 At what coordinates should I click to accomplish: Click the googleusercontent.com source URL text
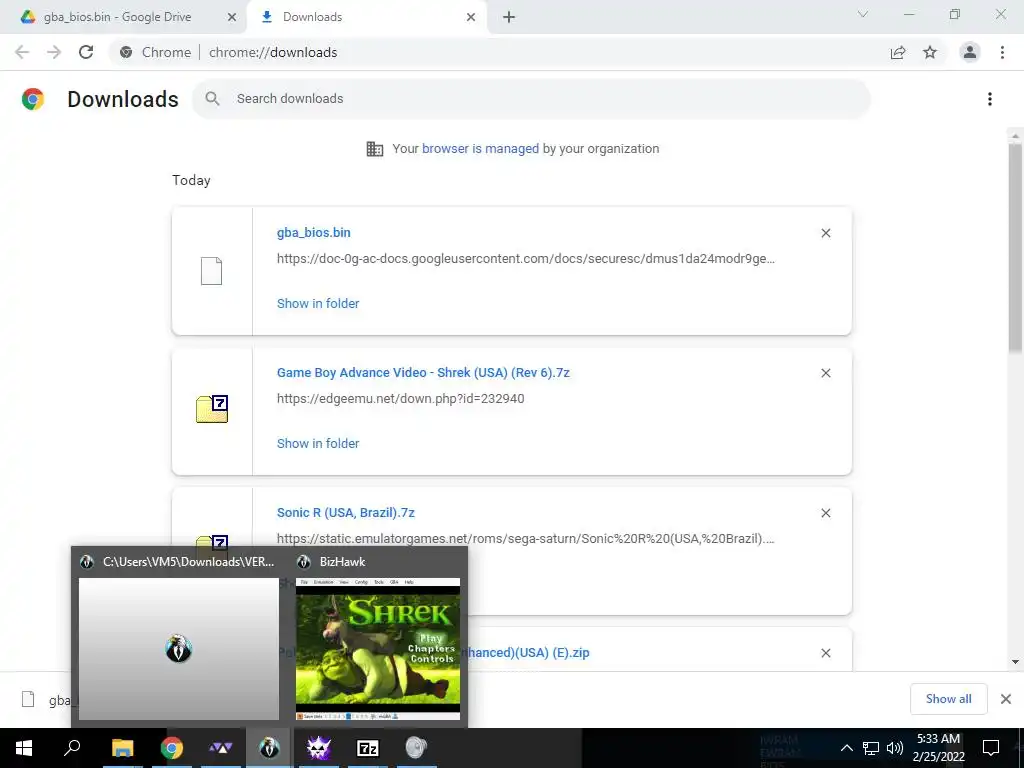pyautogui.click(x=526, y=259)
